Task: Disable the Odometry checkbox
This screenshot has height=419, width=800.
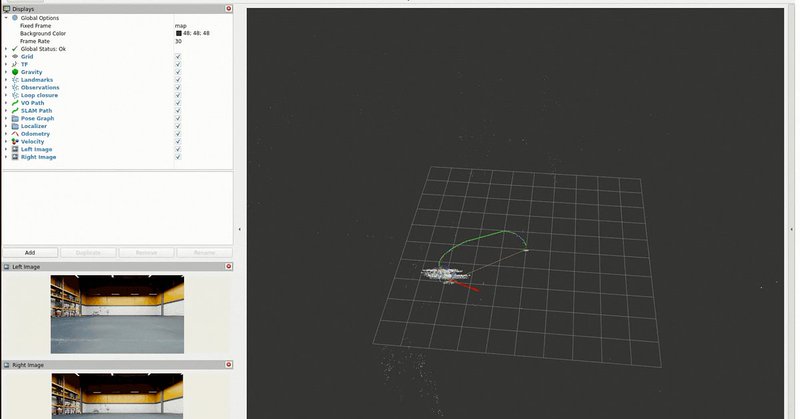Action: [x=178, y=134]
